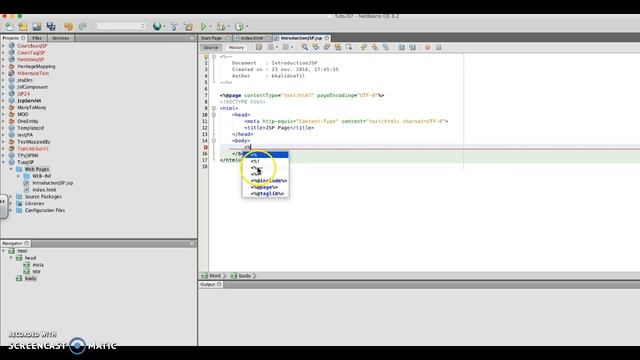Click the Redo toolbar icon
This screenshot has width=640, height=360.
coord(82,27)
